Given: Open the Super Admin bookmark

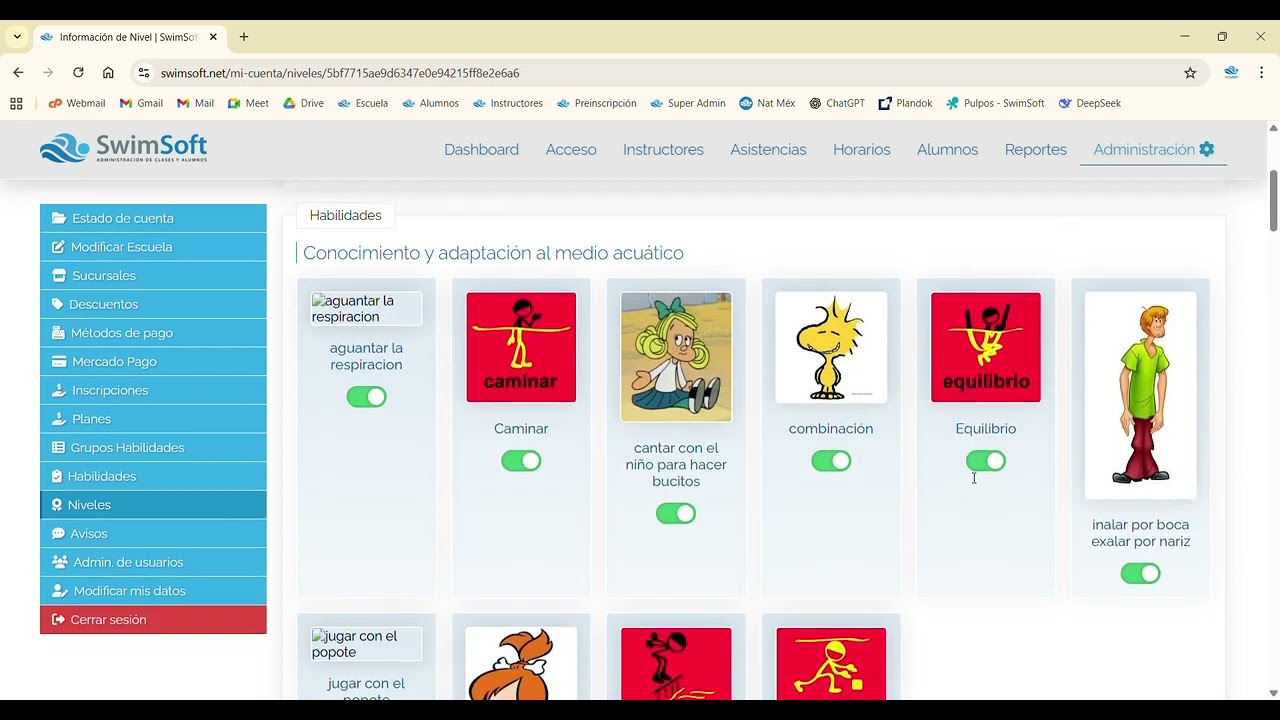Looking at the screenshot, I should pyautogui.click(x=687, y=103).
